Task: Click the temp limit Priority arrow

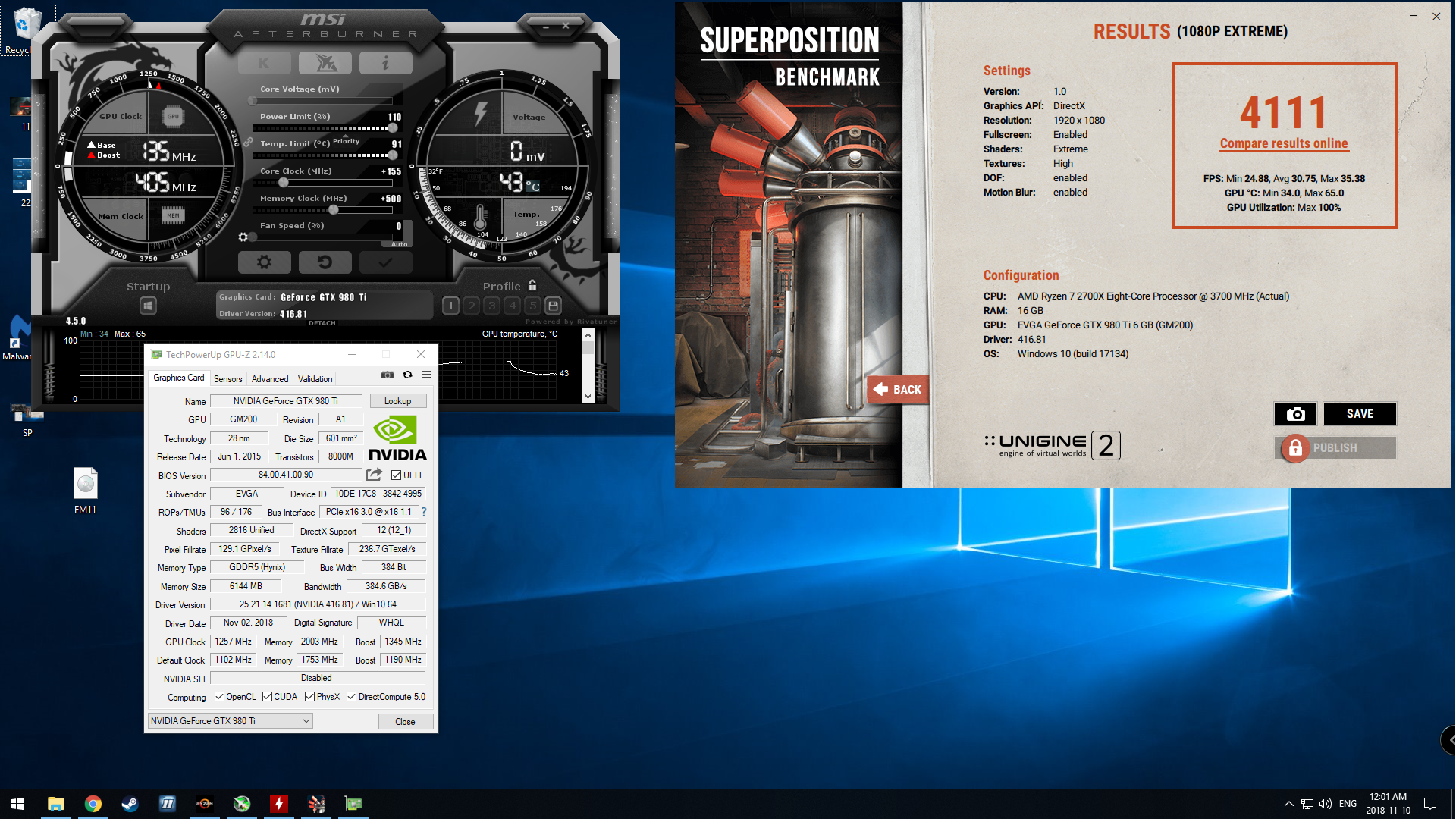Action: [x=346, y=136]
